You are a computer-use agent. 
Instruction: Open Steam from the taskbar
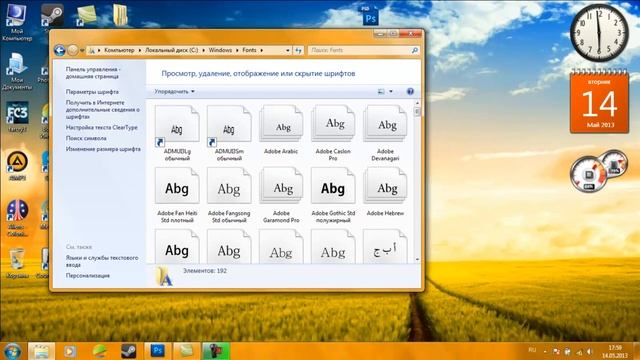coord(129,351)
